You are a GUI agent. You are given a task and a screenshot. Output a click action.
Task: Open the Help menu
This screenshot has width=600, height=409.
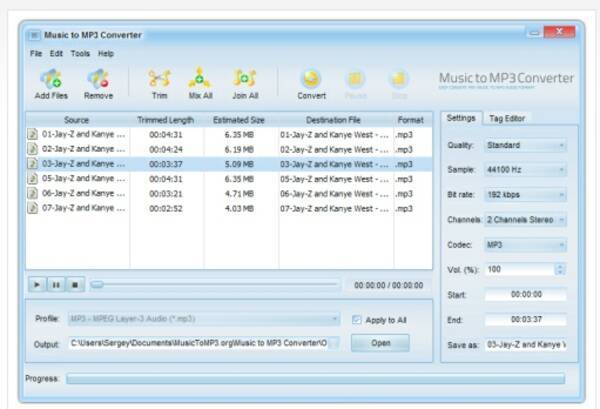tap(106, 53)
